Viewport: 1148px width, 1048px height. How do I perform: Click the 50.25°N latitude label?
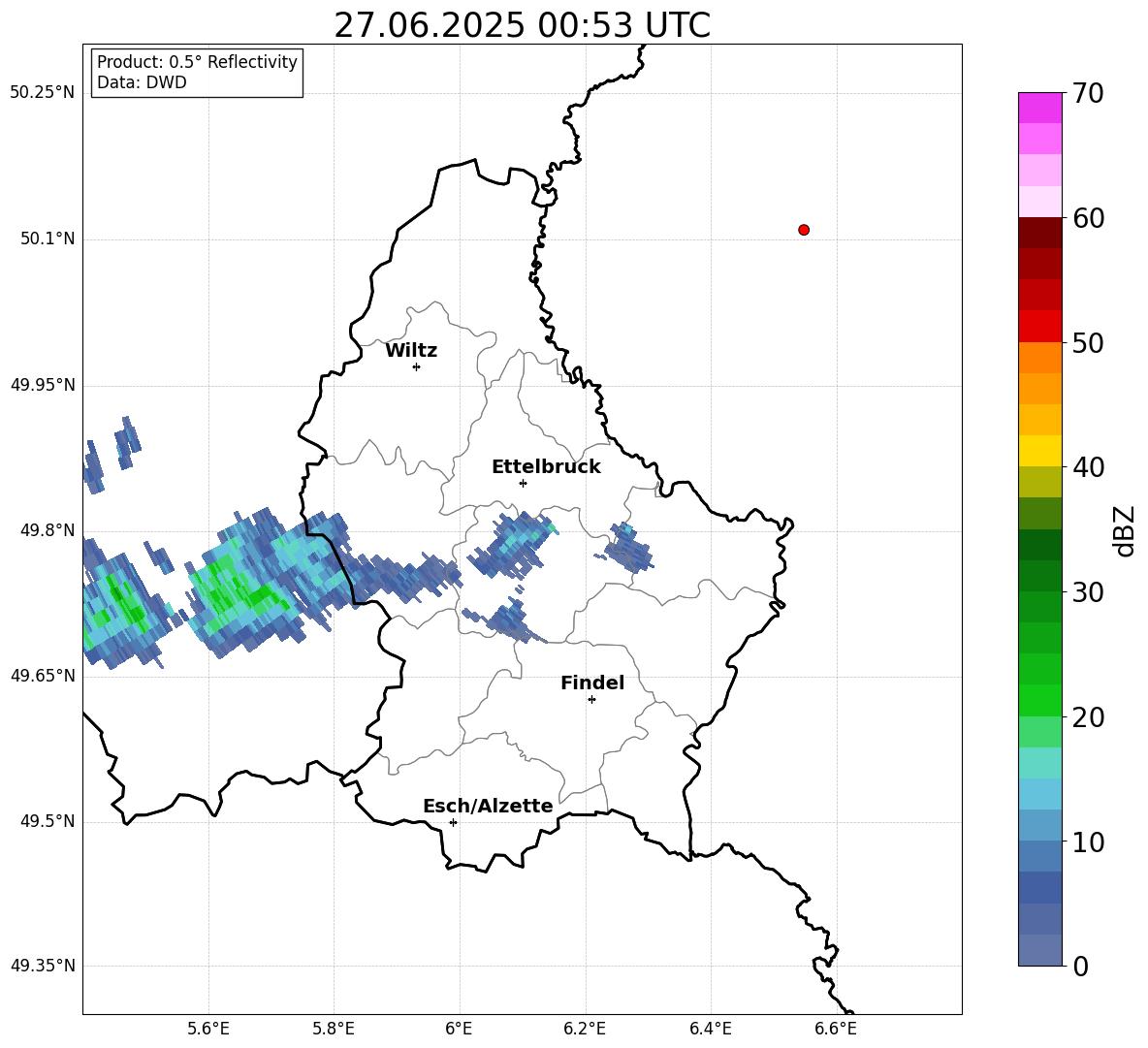click(43, 93)
